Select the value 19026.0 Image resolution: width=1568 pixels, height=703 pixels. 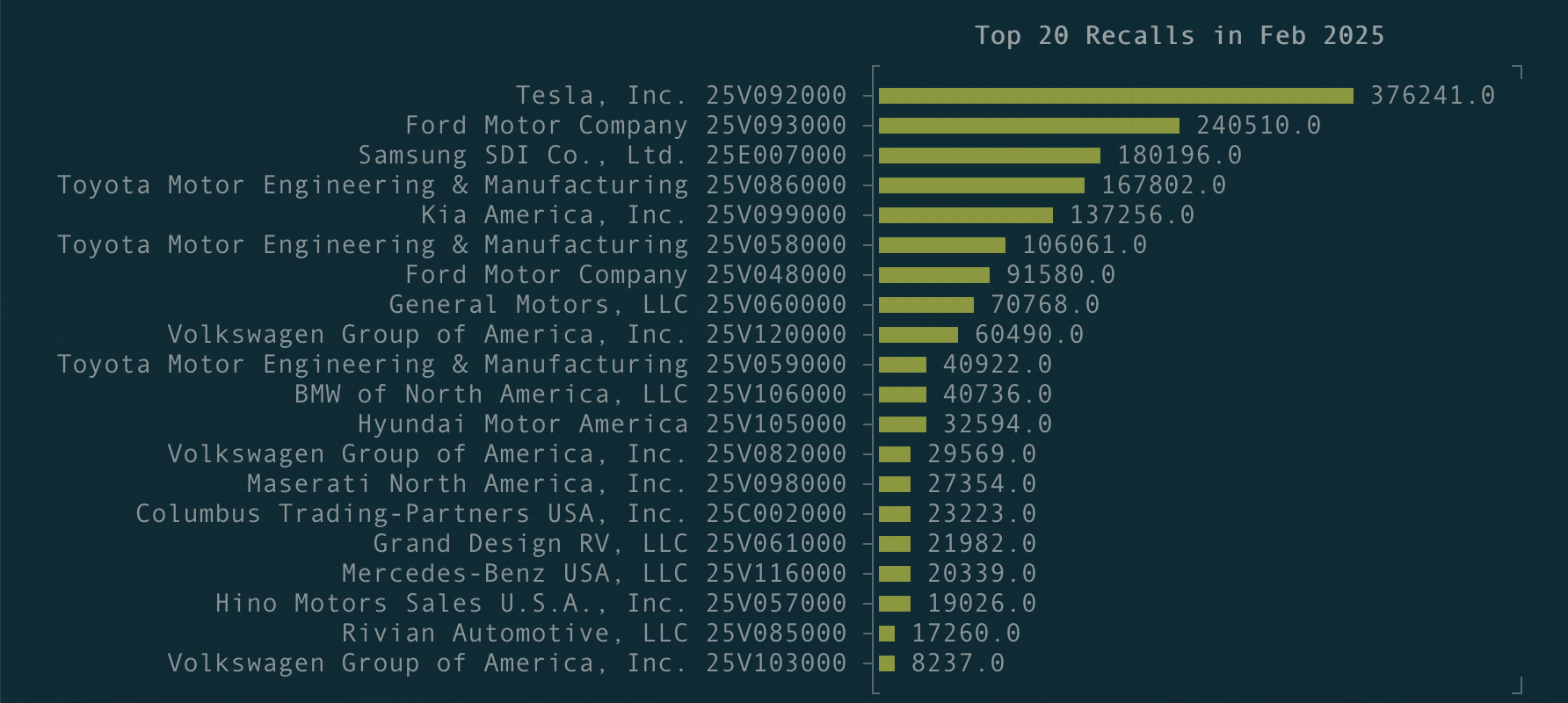click(982, 603)
